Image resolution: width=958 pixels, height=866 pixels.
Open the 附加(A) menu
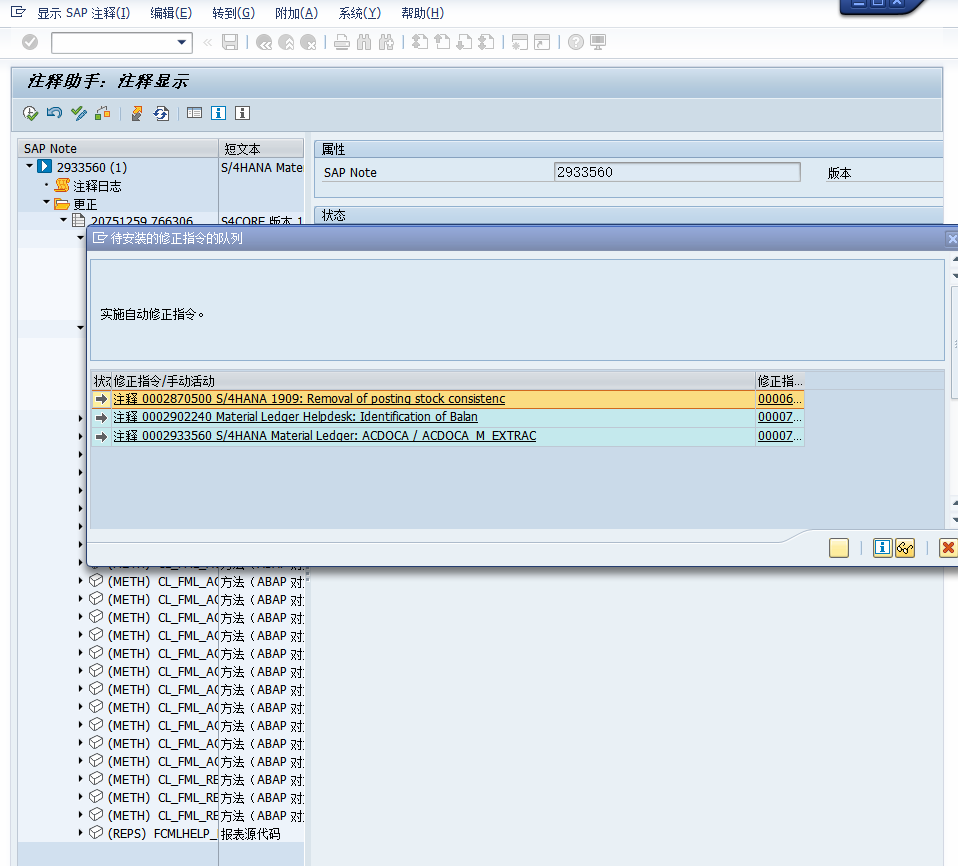[x=296, y=13]
